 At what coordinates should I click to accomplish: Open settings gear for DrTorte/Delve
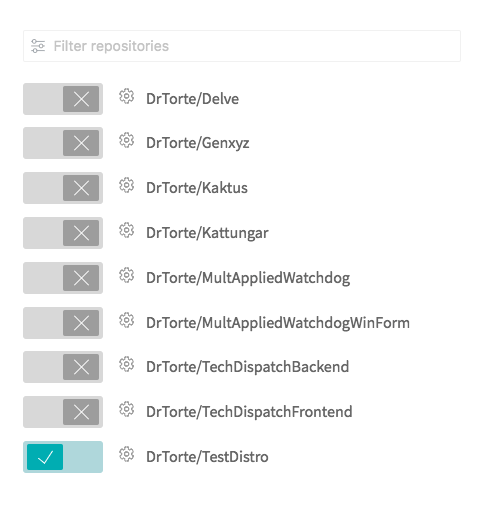tap(126, 96)
